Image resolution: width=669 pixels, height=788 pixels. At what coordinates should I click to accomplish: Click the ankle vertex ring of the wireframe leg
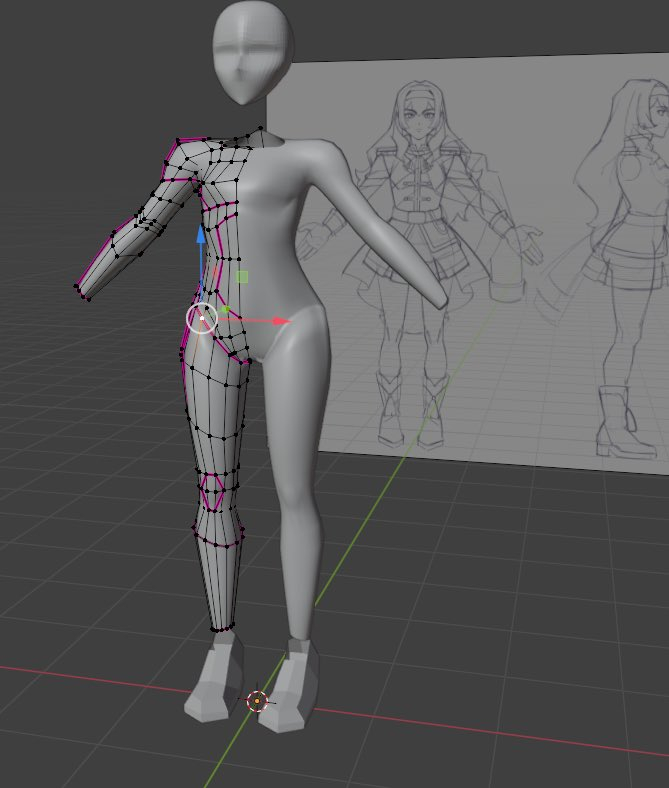[223, 628]
